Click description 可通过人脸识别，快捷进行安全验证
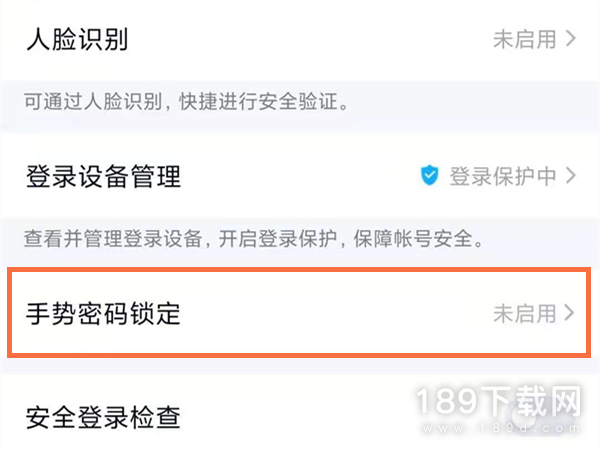 pyautogui.click(x=186, y=102)
